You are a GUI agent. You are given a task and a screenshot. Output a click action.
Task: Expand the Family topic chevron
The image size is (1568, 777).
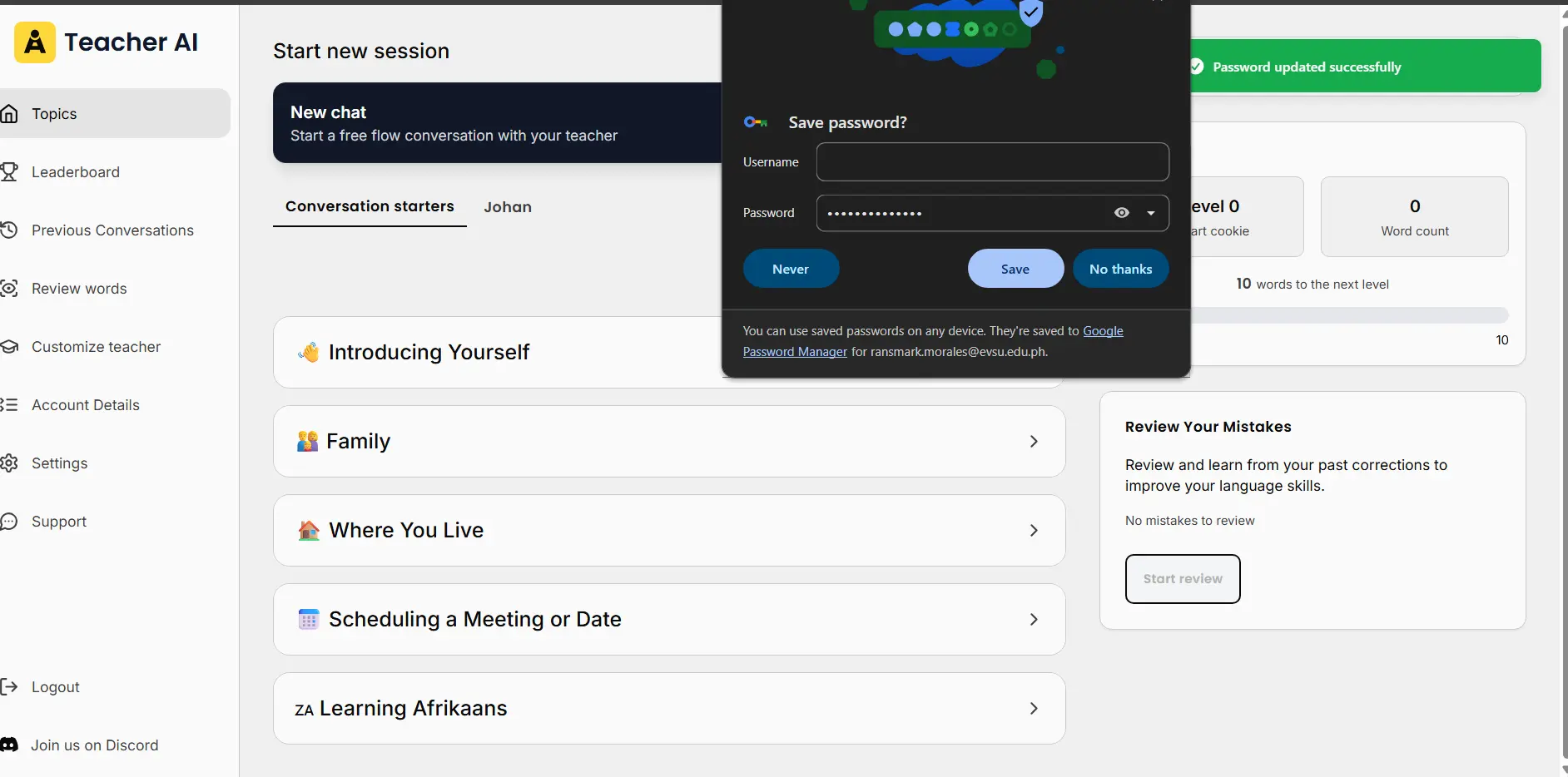pyautogui.click(x=1034, y=442)
